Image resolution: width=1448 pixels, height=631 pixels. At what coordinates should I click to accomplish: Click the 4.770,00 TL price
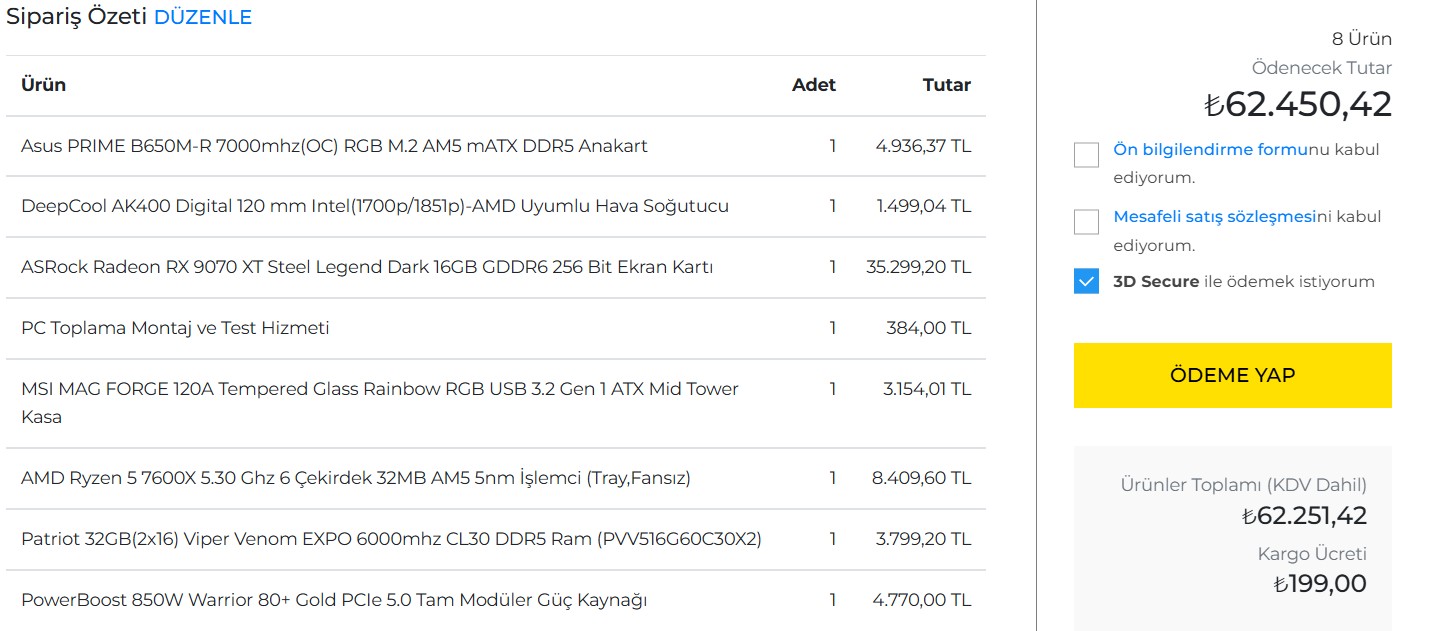(922, 600)
